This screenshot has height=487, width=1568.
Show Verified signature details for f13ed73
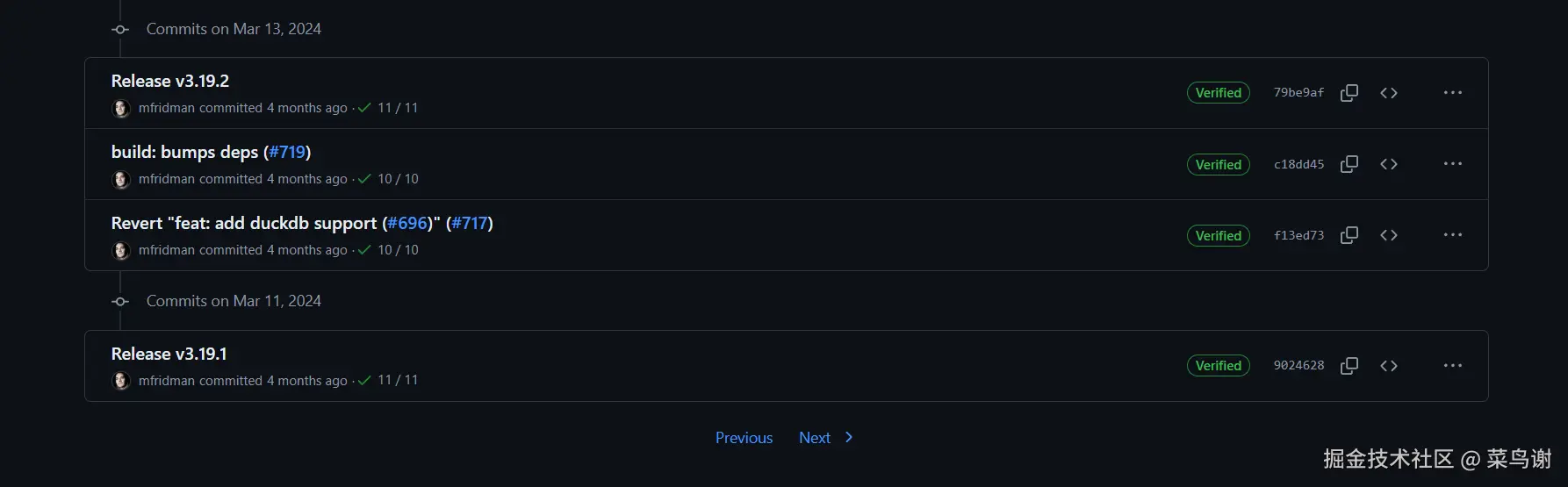pos(1218,235)
